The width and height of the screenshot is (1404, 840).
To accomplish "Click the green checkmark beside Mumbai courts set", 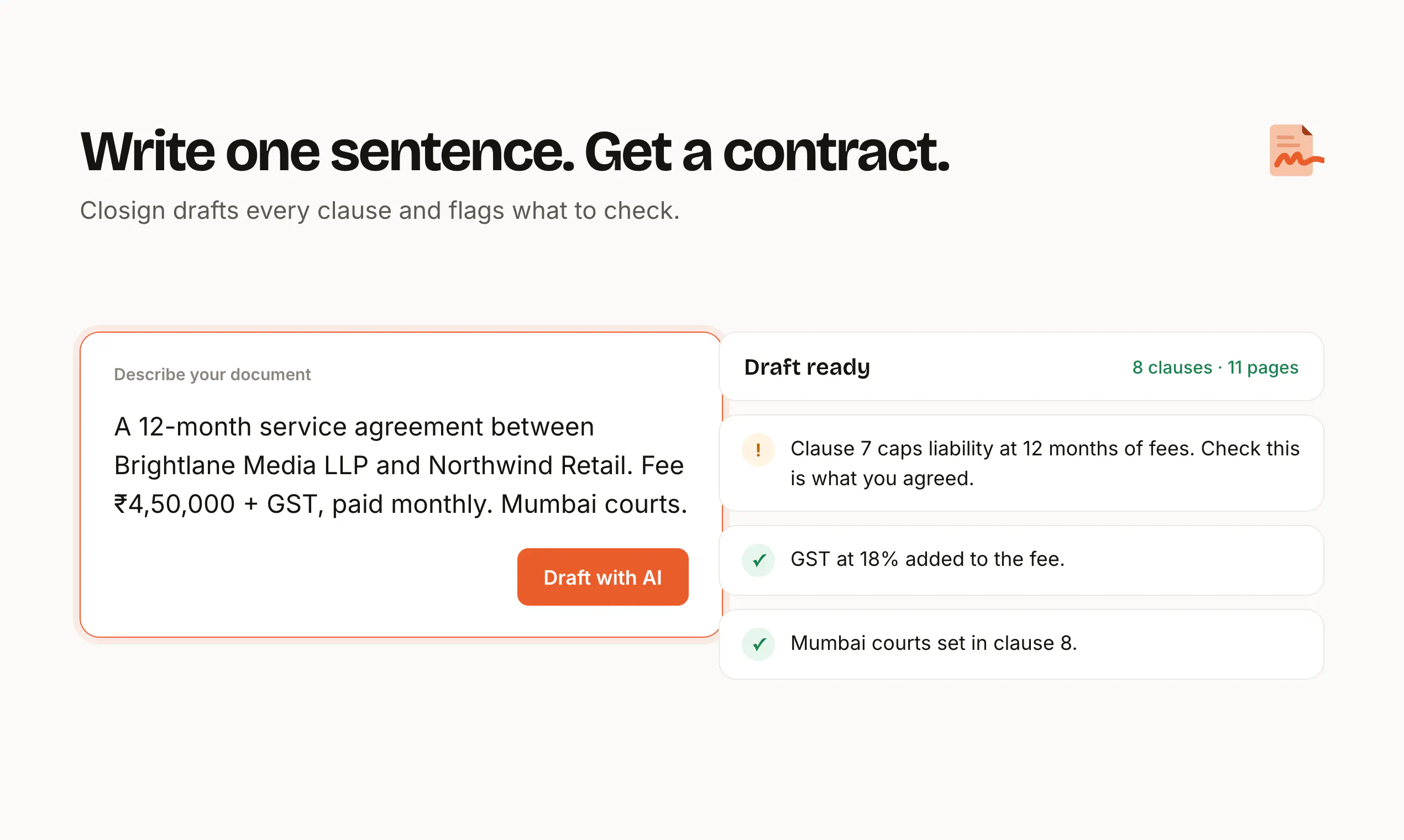I will point(758,644).
